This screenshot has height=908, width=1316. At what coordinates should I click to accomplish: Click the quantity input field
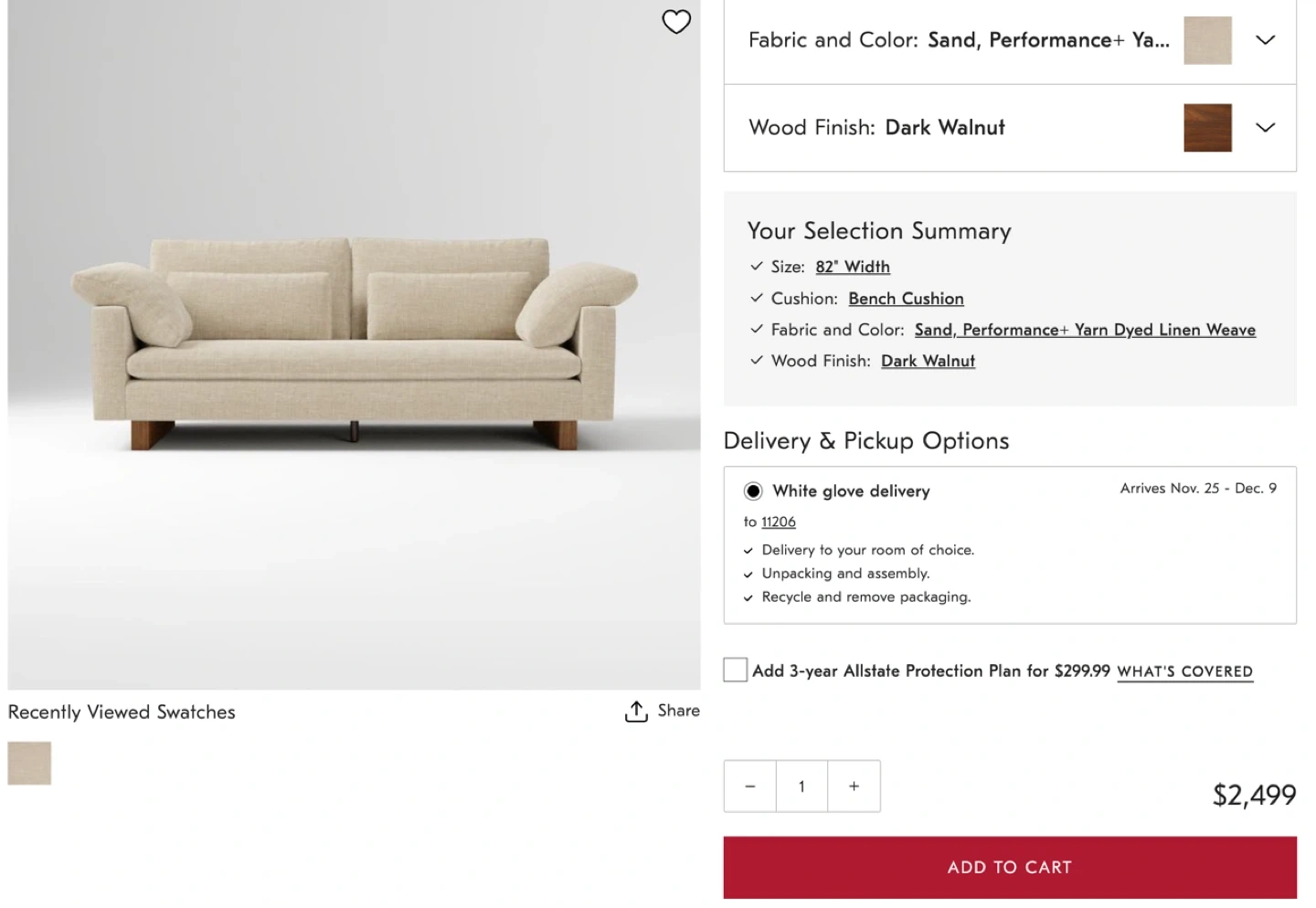point(801,787)
